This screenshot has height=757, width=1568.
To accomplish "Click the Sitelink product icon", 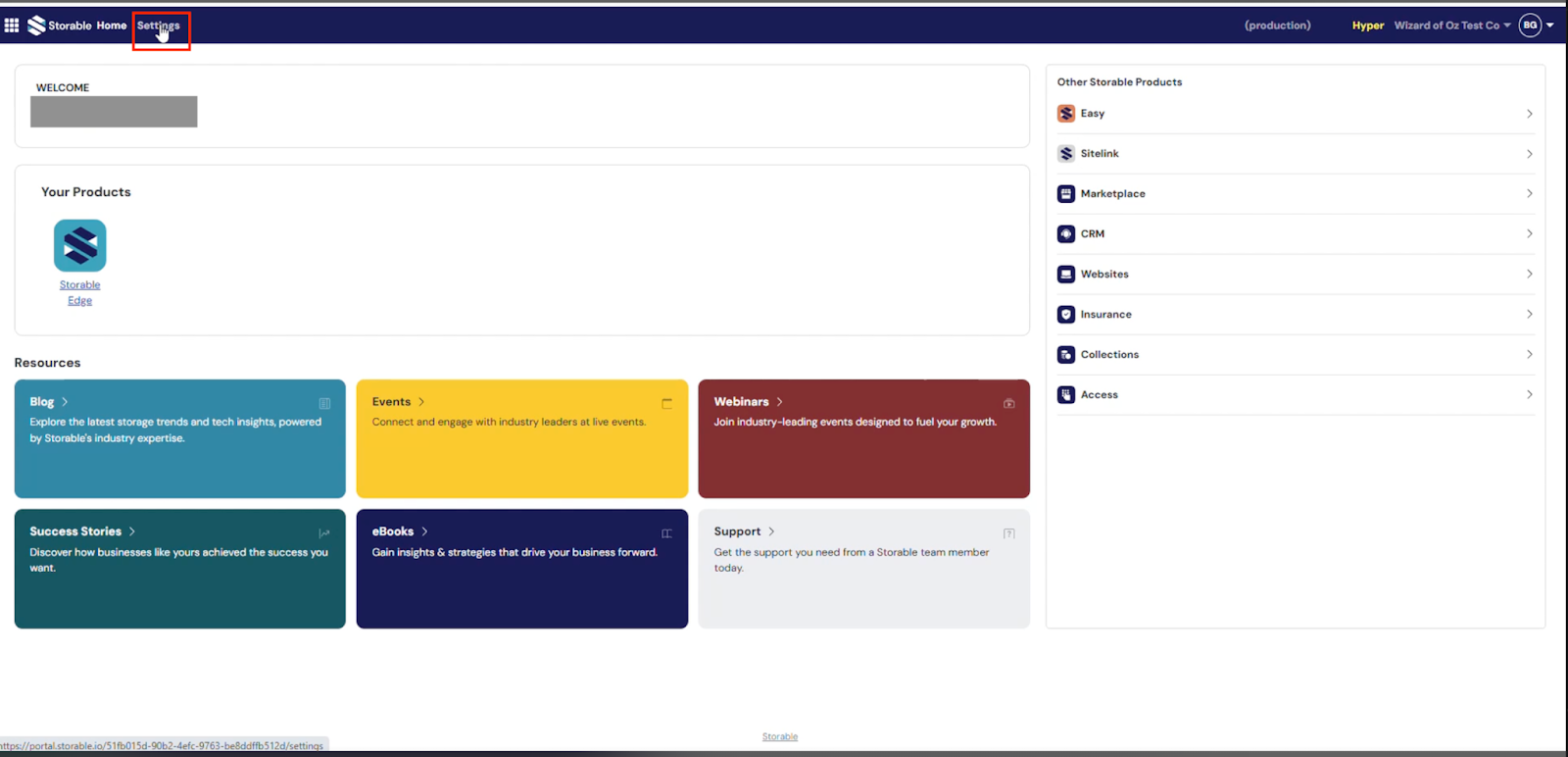I will [1066, 154].
